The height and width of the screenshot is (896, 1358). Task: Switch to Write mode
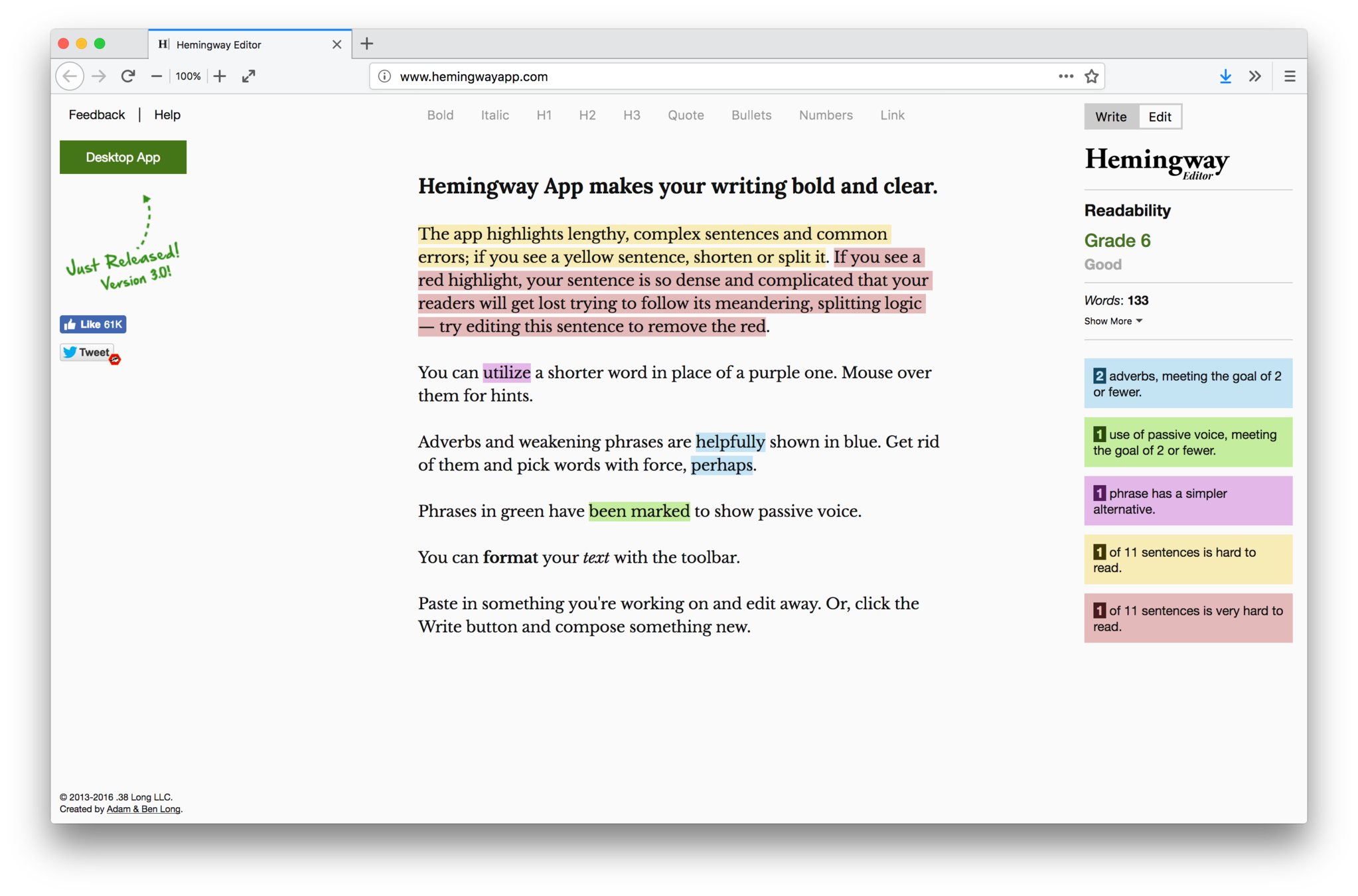click(1110, 117)
